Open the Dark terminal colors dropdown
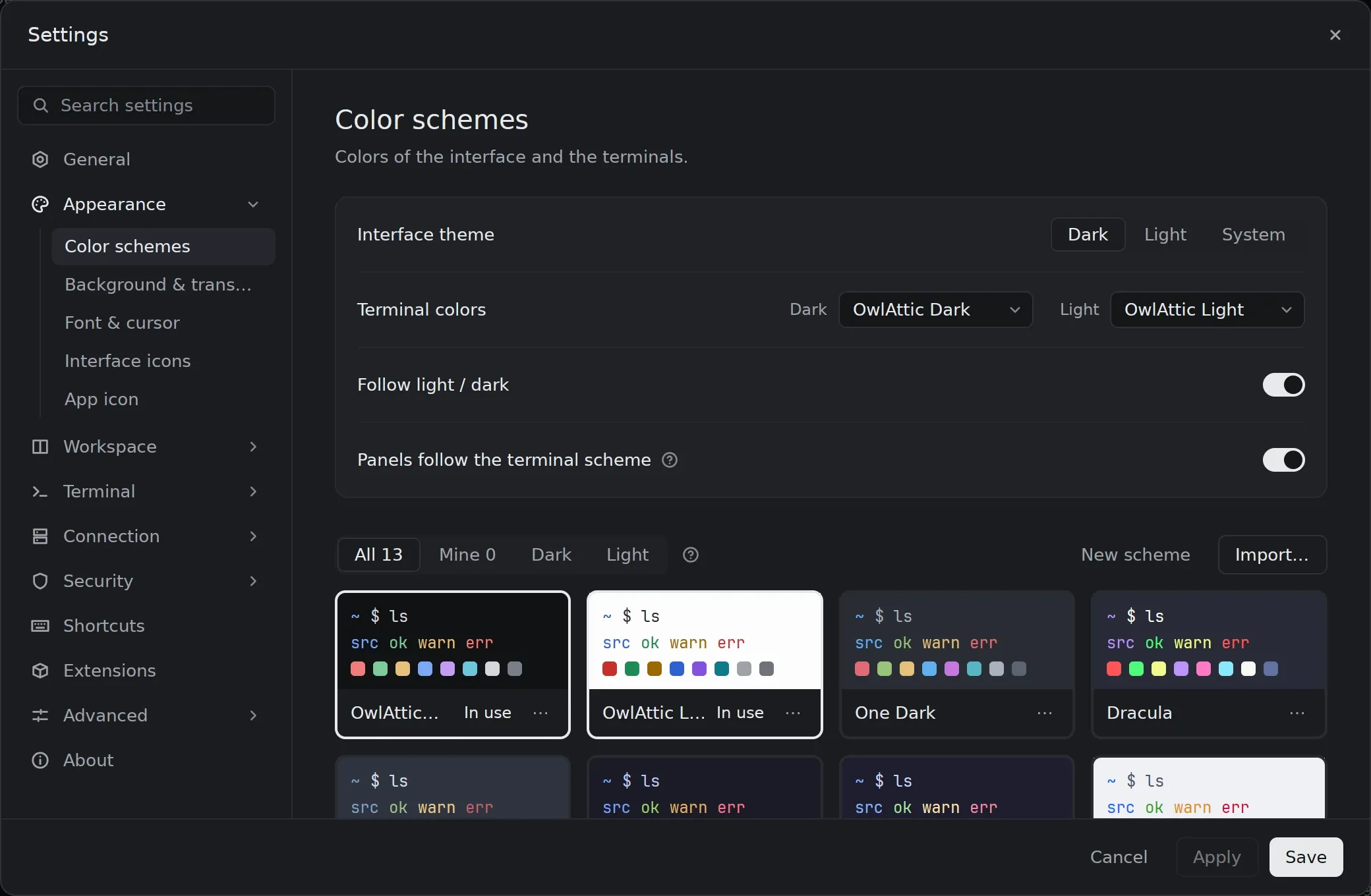This screenshot has height=896, width=1371. (935, 310)
